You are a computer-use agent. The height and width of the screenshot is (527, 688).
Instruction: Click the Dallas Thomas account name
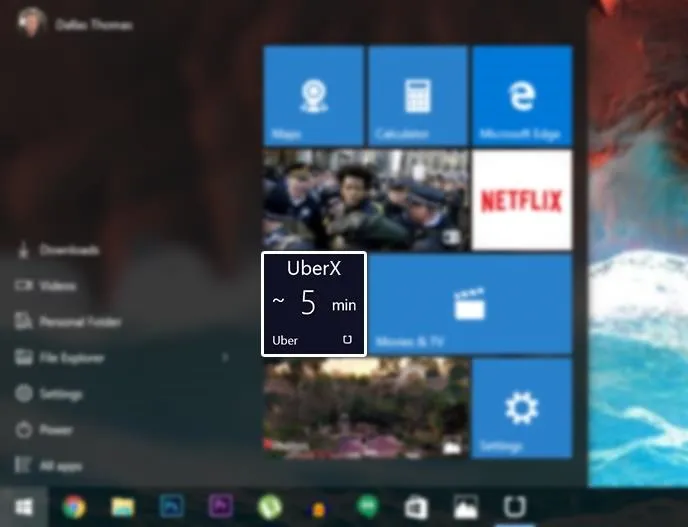(93, 25)
